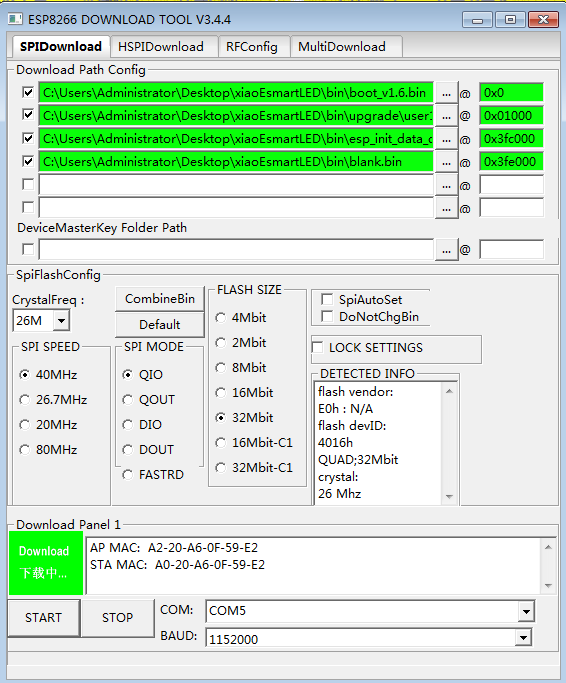Browse for the blank.bin file path
The image size is (566, 683).
click(x=446, y=162)
